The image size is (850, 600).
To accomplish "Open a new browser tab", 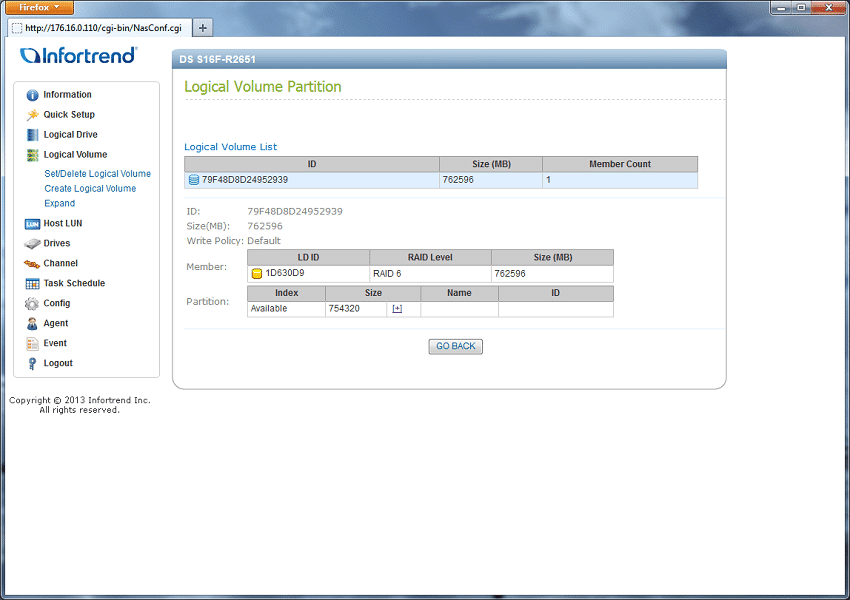I will pyautogui.click(x=202, y=28).
